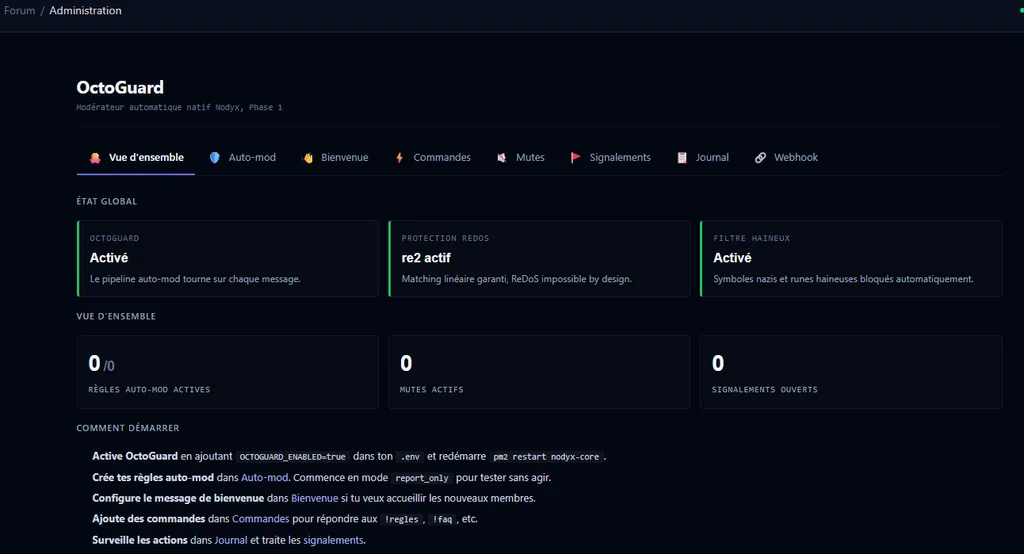Click the notepad icon beside Journal

(x=682, y=157)
